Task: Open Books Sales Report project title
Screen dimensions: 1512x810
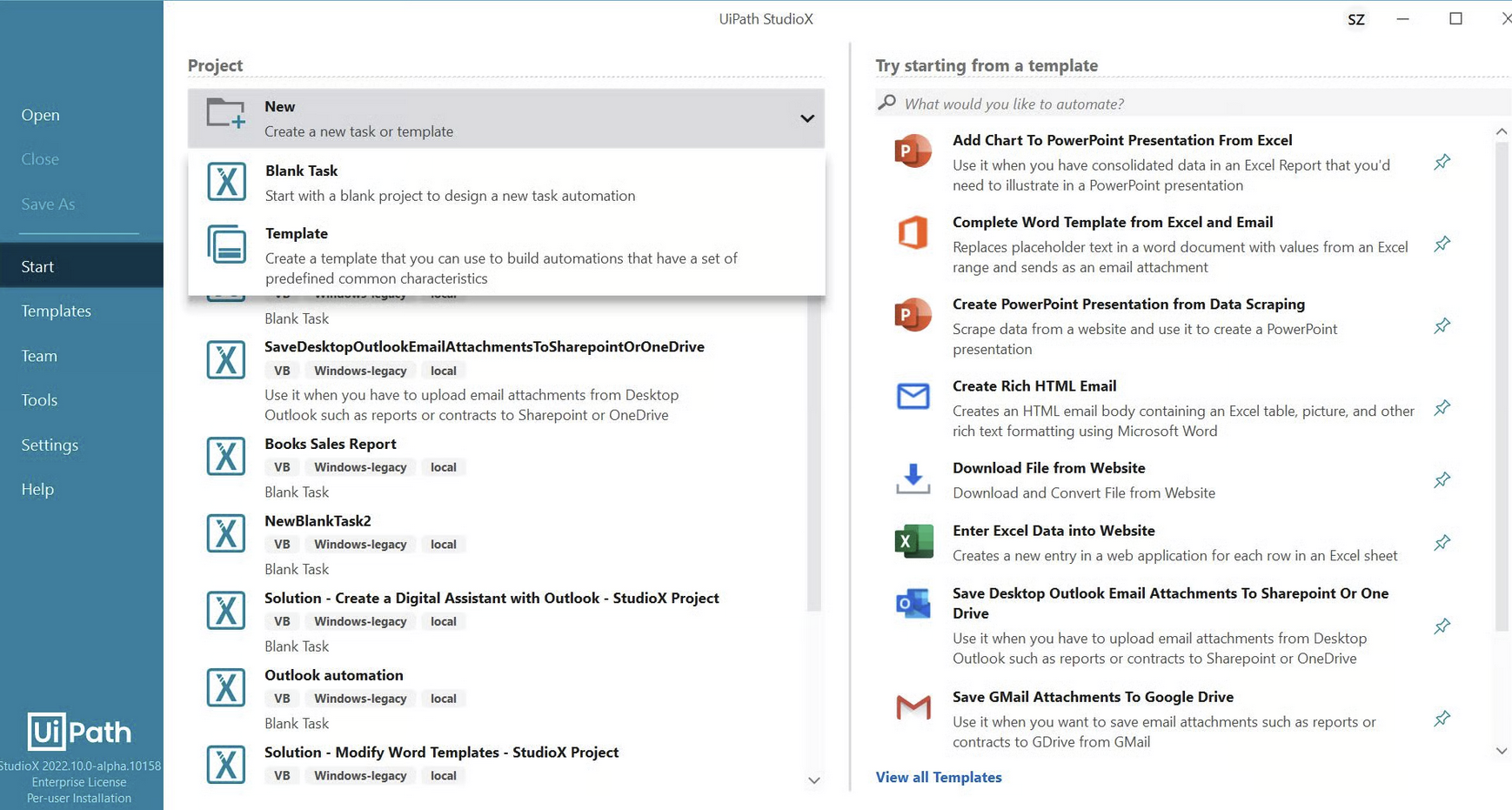Action: [331, 444]
